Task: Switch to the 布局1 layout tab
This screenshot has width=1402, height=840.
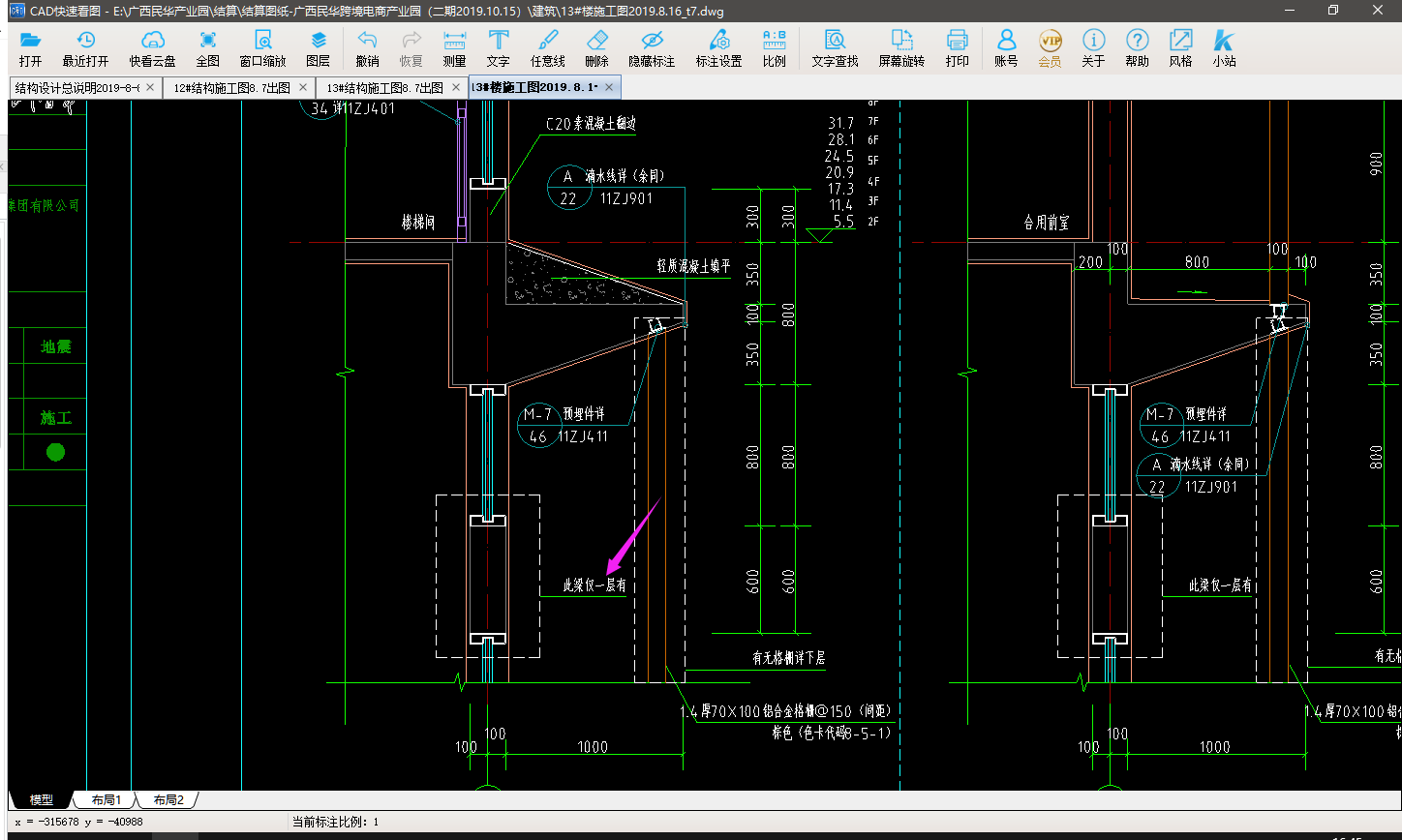Action: tap(107, 800)
